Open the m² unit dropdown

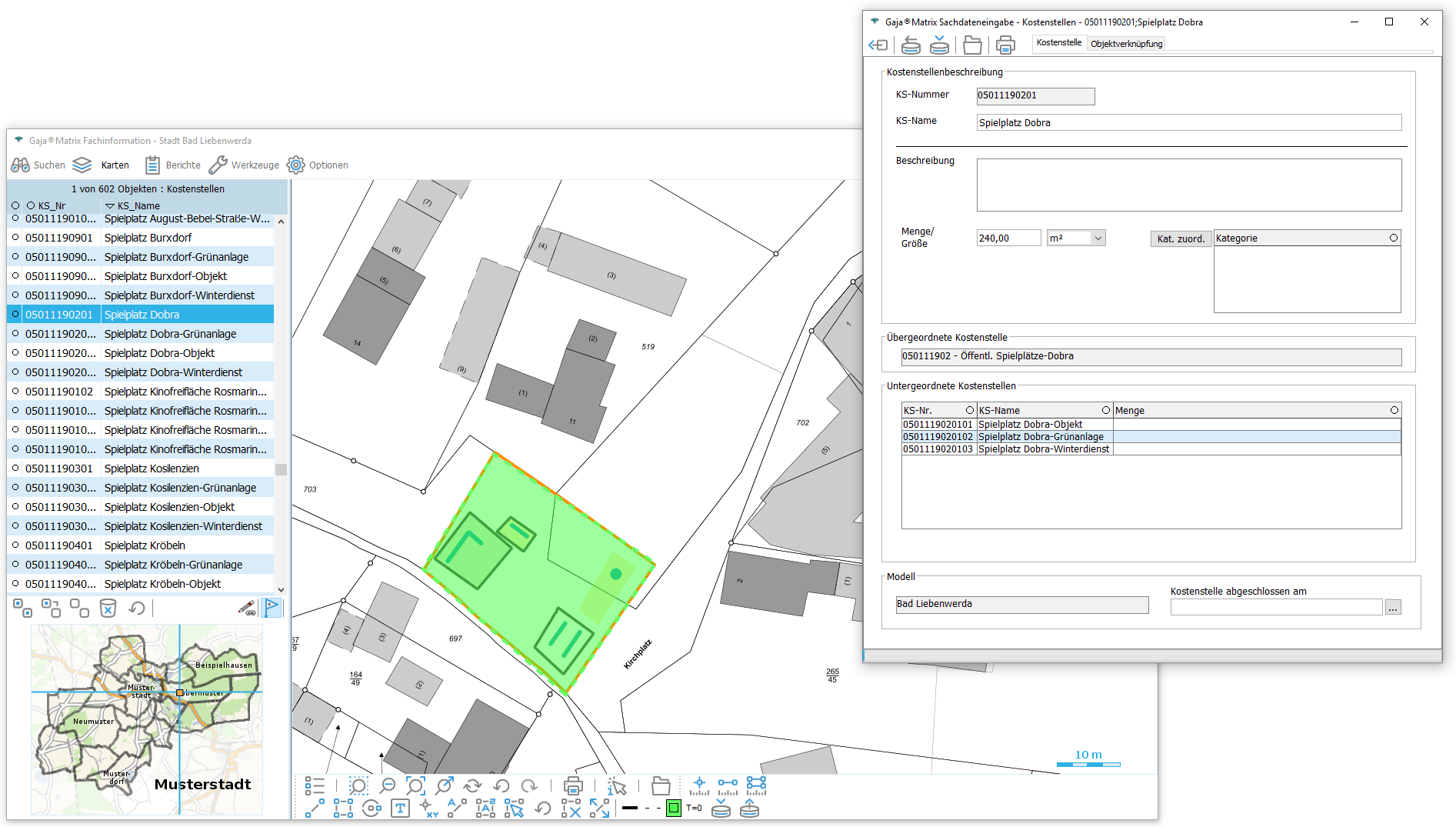1098,238
